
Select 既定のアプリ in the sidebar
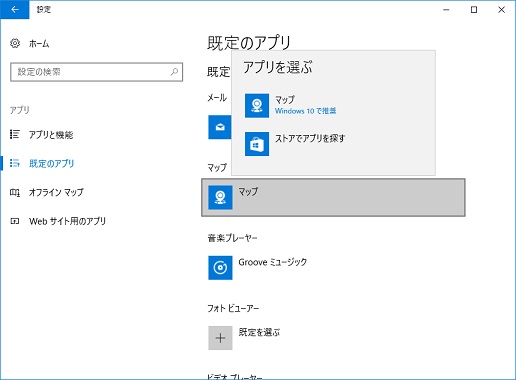click(51, 164)
